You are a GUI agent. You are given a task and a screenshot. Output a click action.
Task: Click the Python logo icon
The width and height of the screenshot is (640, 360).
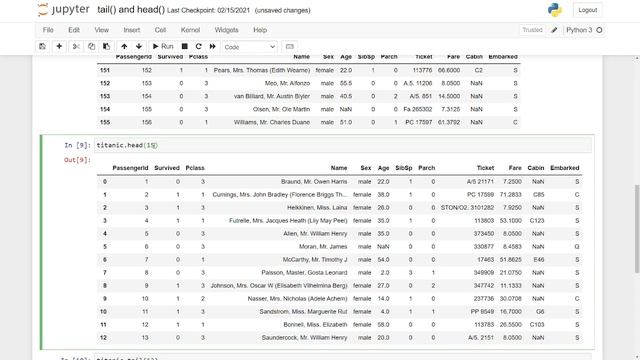555,10
